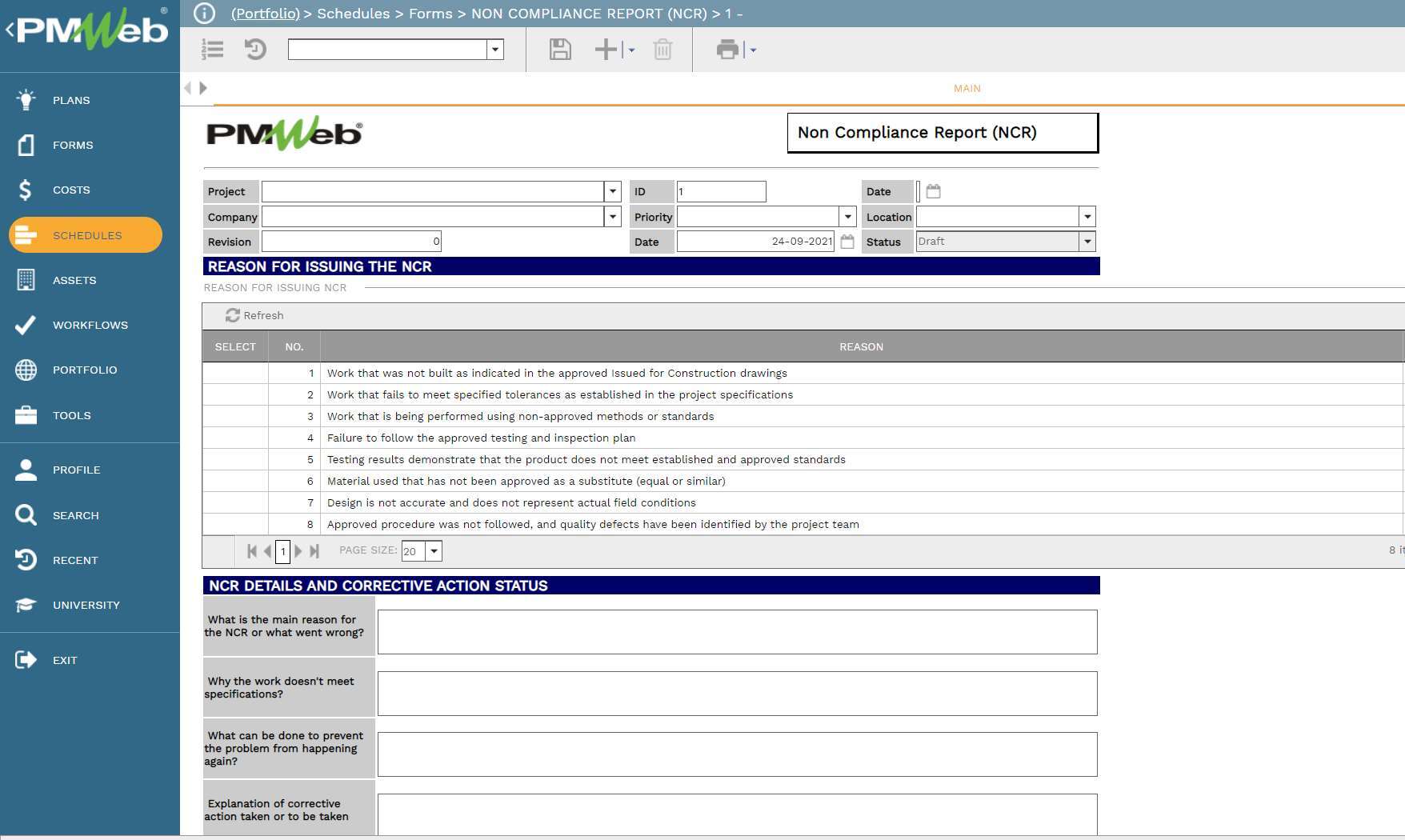Go to previous record arrow
The width and height of the screenshot is (1405, 840).
[188, 88]
